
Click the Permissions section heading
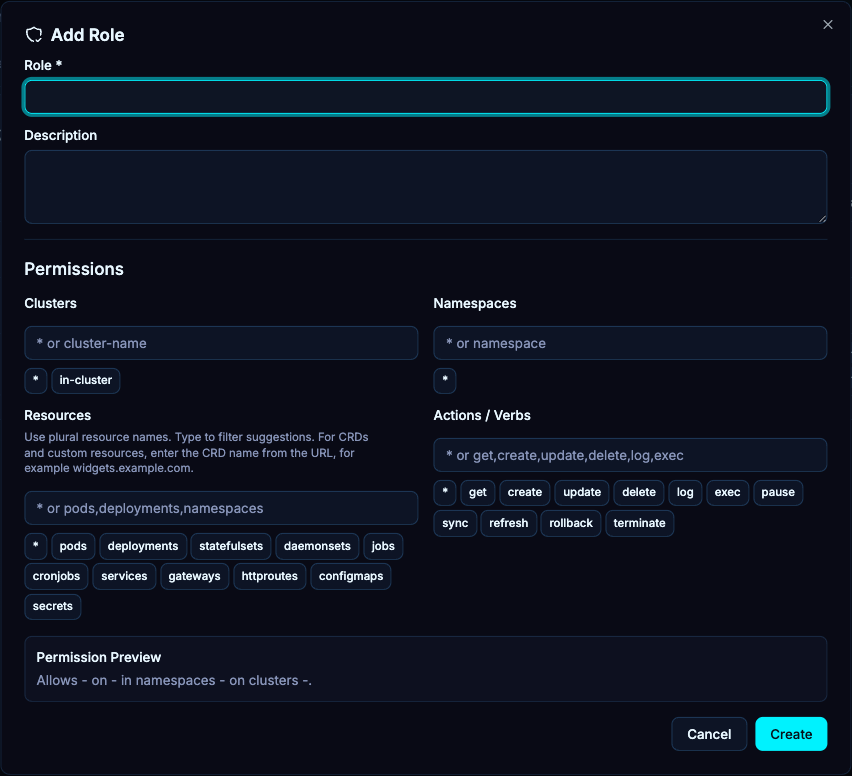click(74, 269)
